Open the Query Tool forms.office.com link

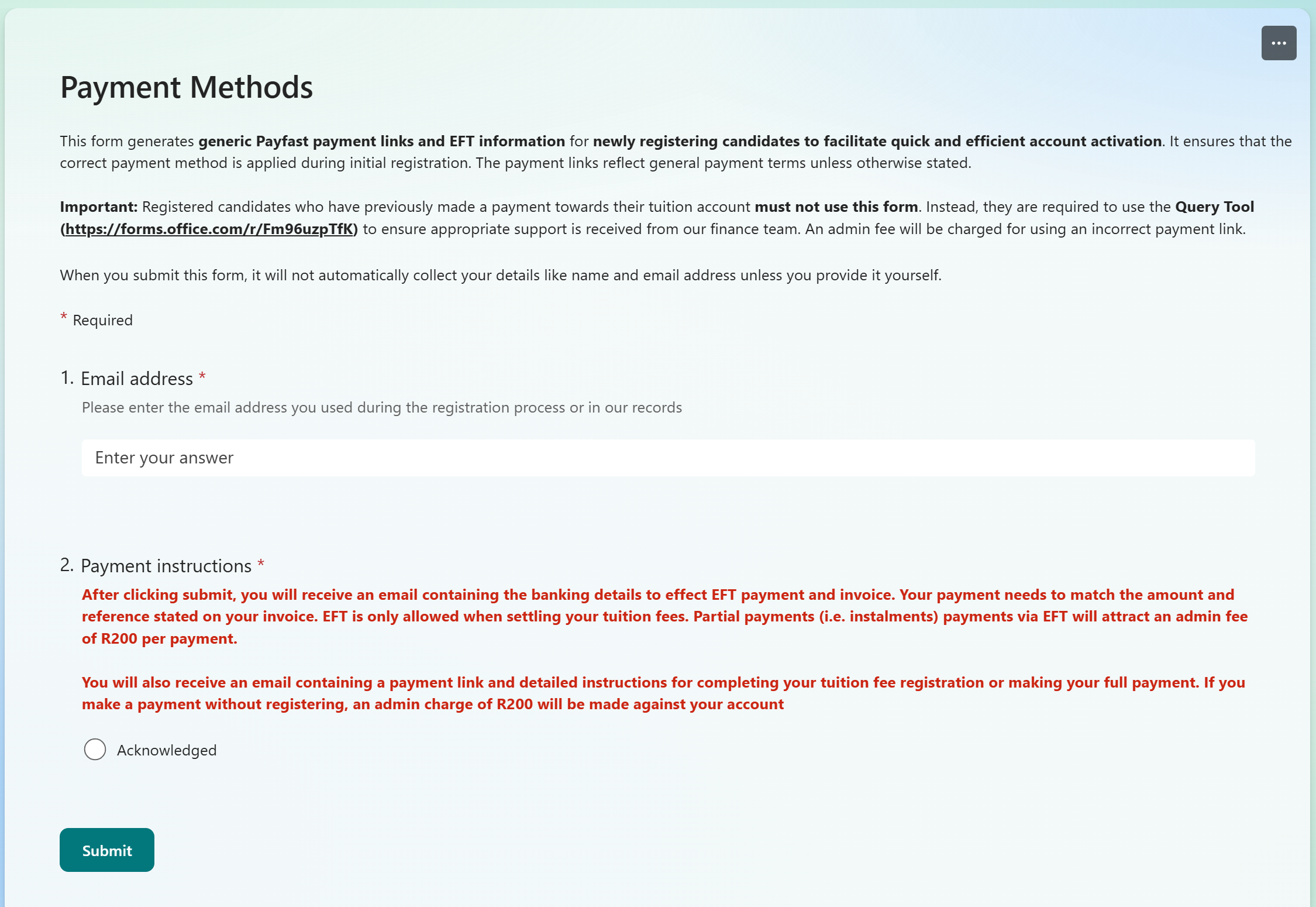[x=209, y=229]
